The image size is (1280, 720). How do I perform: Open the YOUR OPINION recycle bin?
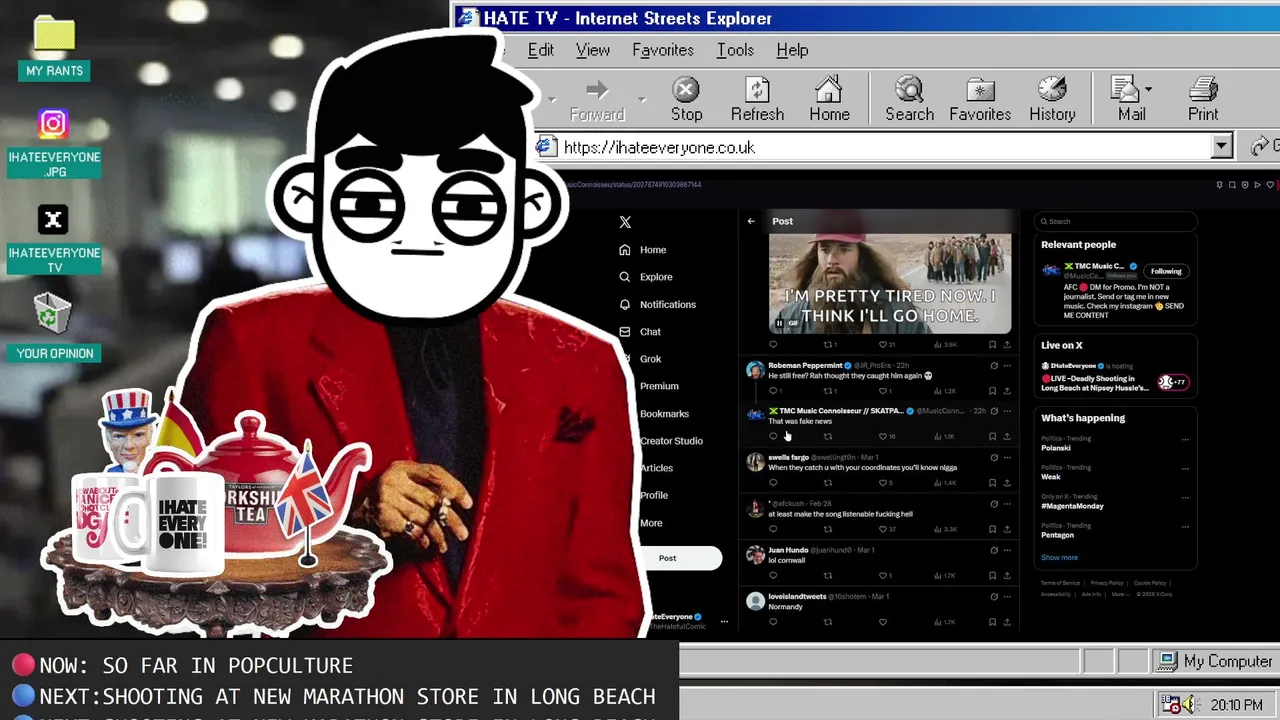point(54,327)
